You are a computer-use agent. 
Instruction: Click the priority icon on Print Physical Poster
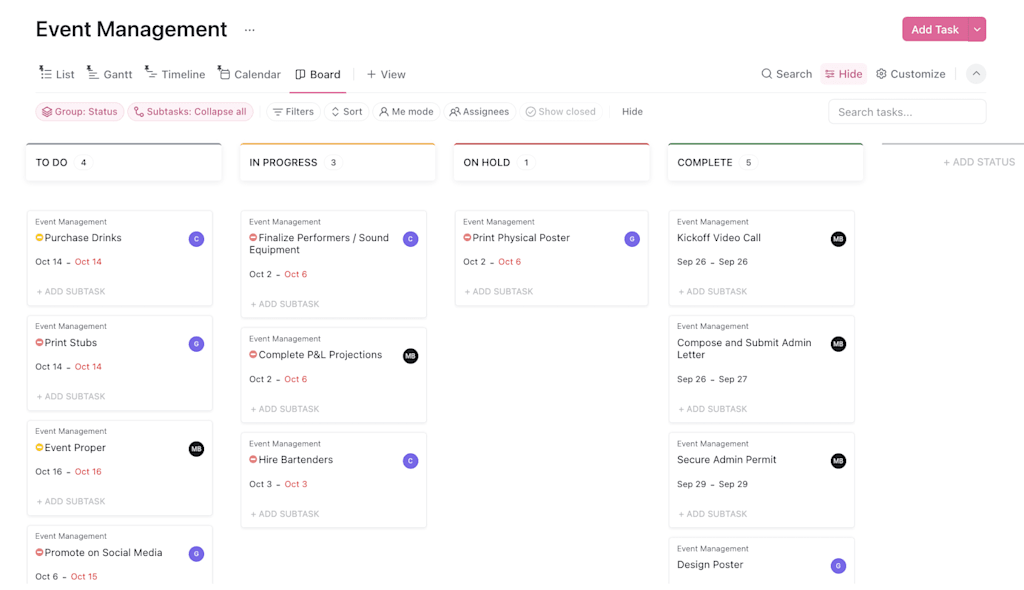pyautogui.click(x=468, y=238)
